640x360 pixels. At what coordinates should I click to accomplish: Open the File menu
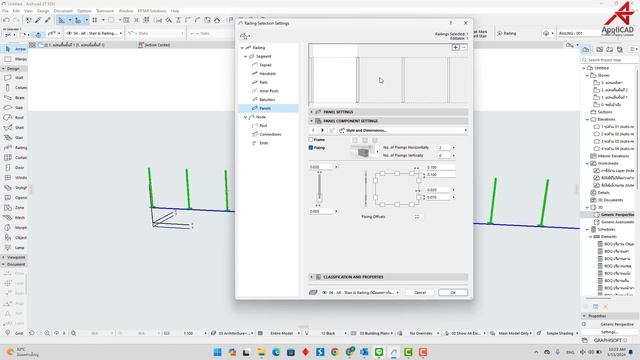click(x=5, y=11)
